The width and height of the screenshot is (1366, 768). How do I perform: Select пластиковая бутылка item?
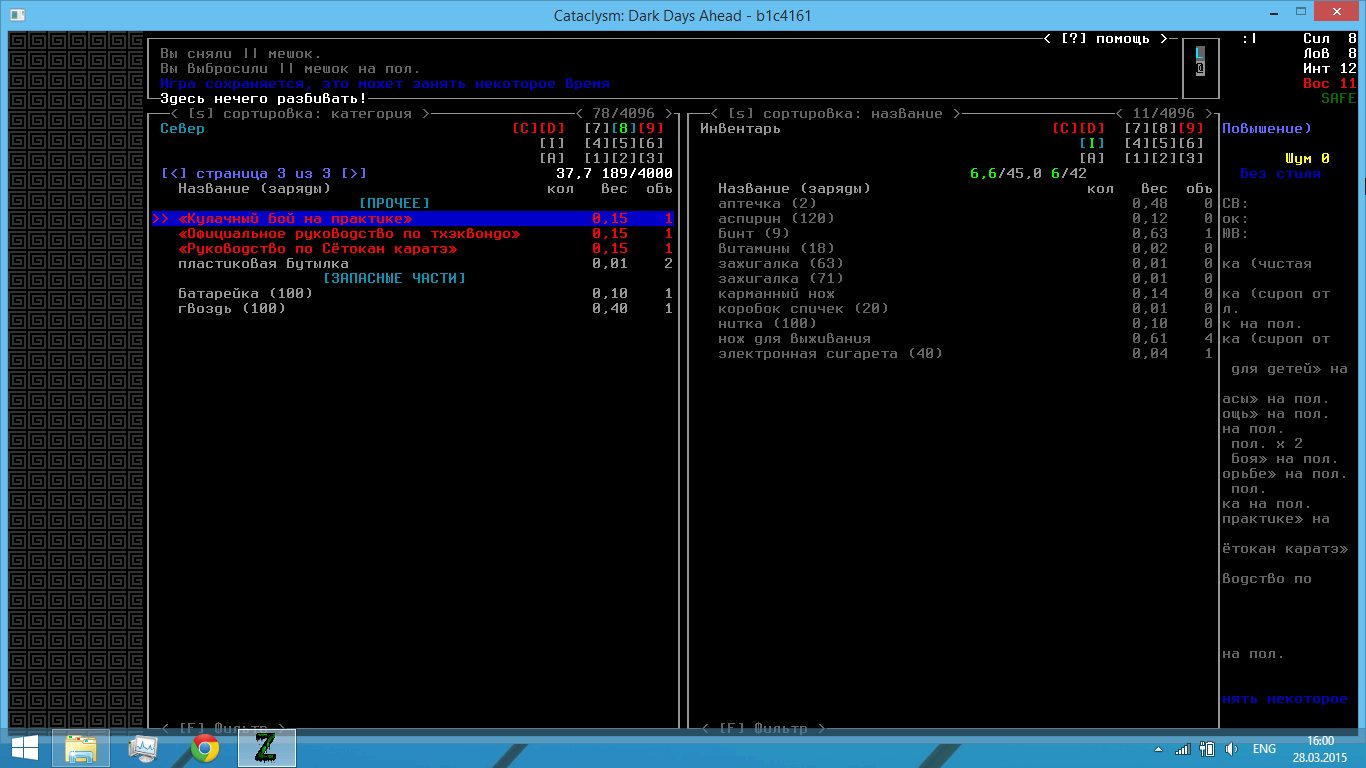click(413, 264)
